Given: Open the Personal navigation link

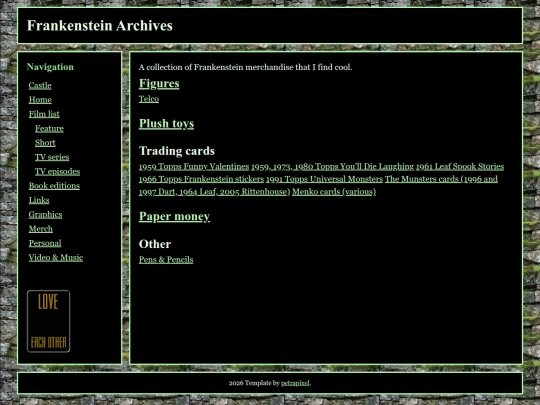Looking at the screenshot, I should pos(45,243).
